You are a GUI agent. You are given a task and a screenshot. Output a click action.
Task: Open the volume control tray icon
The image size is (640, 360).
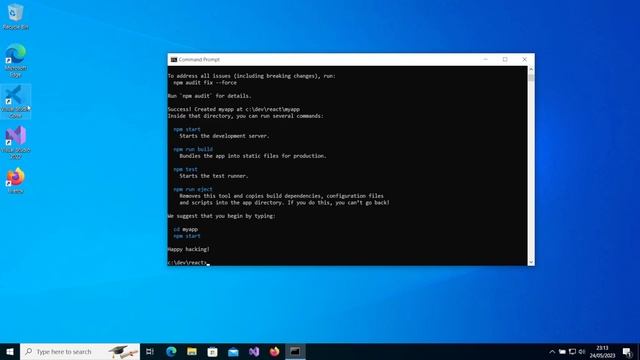pyautogui.click(x=582, y=351)
